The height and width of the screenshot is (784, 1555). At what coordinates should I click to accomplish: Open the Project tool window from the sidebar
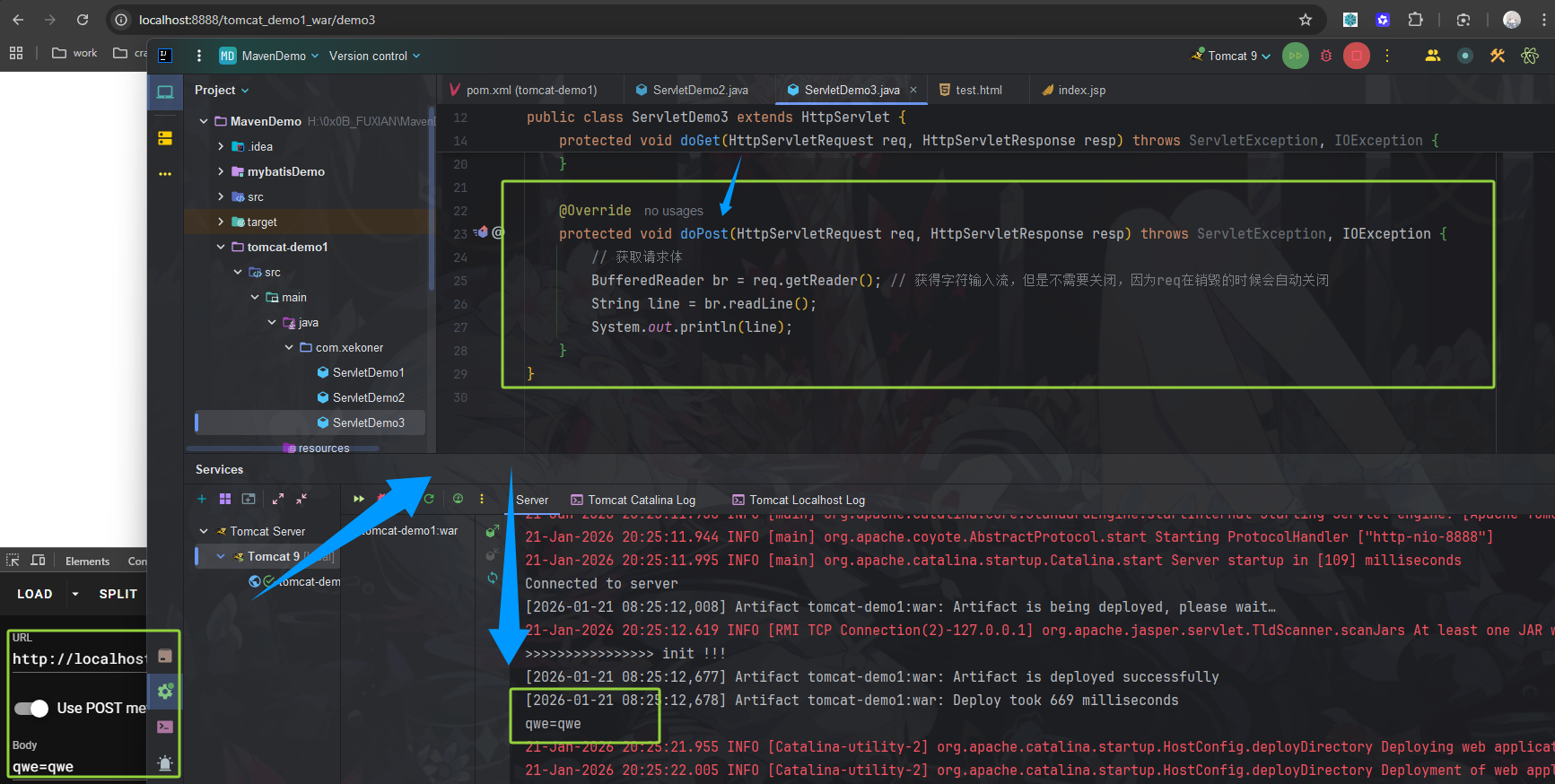click(165, 91)
